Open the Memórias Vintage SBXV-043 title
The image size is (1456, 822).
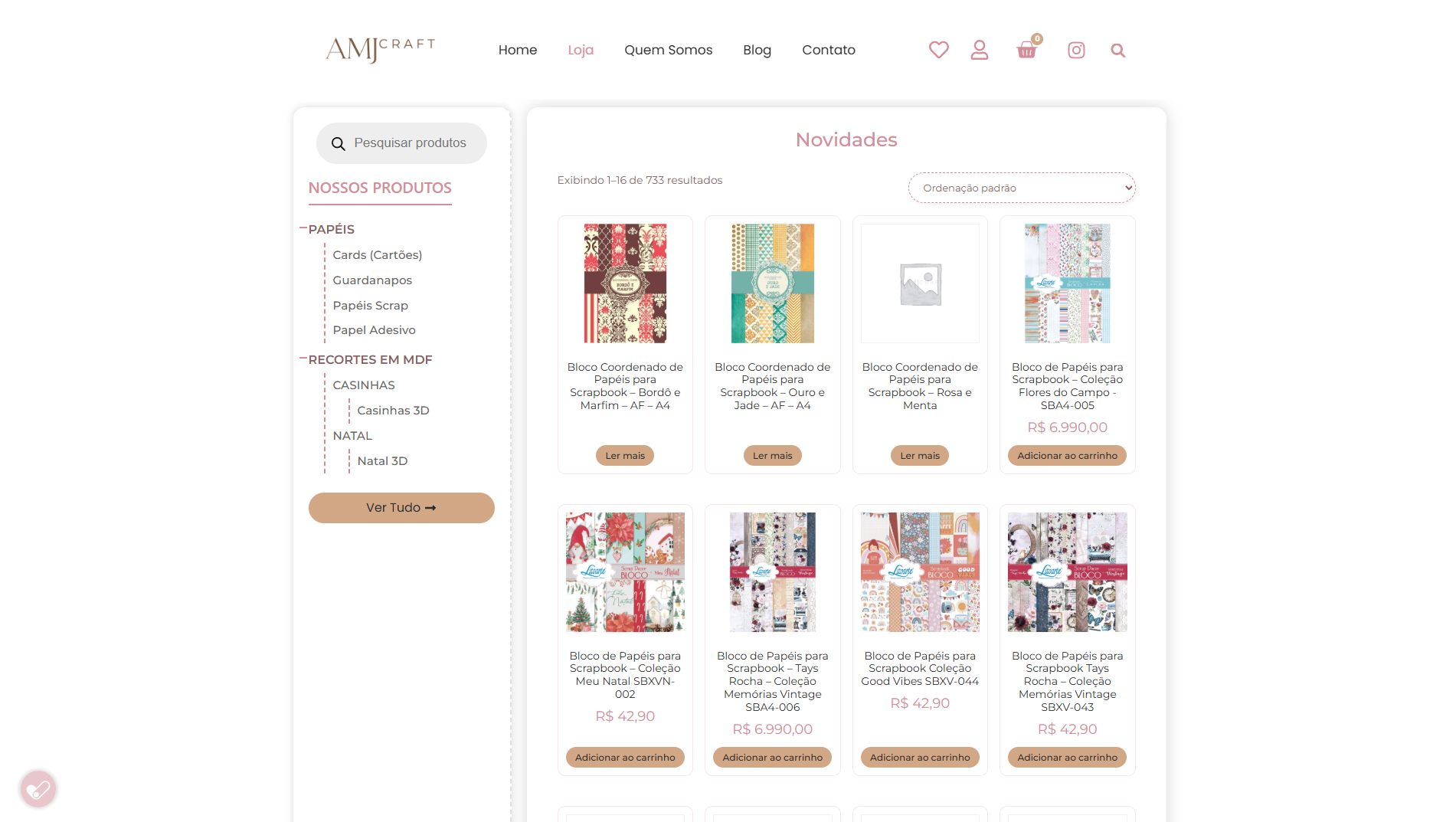click(1068, 681)
